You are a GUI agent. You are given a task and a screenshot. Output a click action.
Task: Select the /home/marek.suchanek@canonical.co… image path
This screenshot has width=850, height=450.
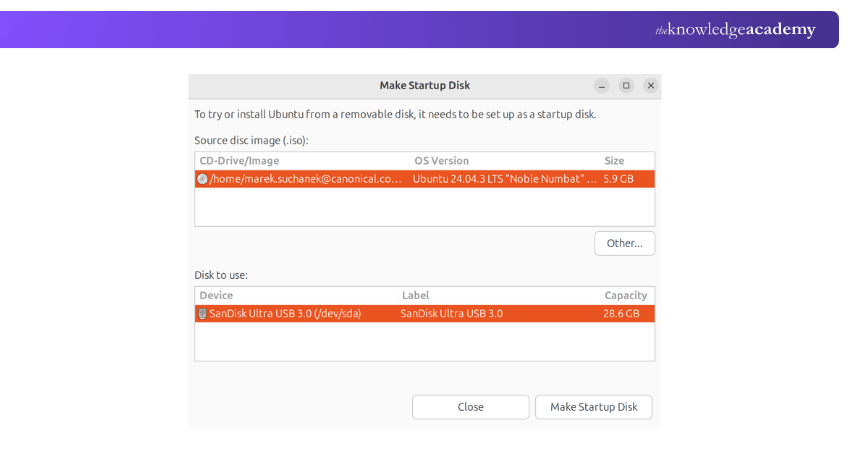coord(306,179)
